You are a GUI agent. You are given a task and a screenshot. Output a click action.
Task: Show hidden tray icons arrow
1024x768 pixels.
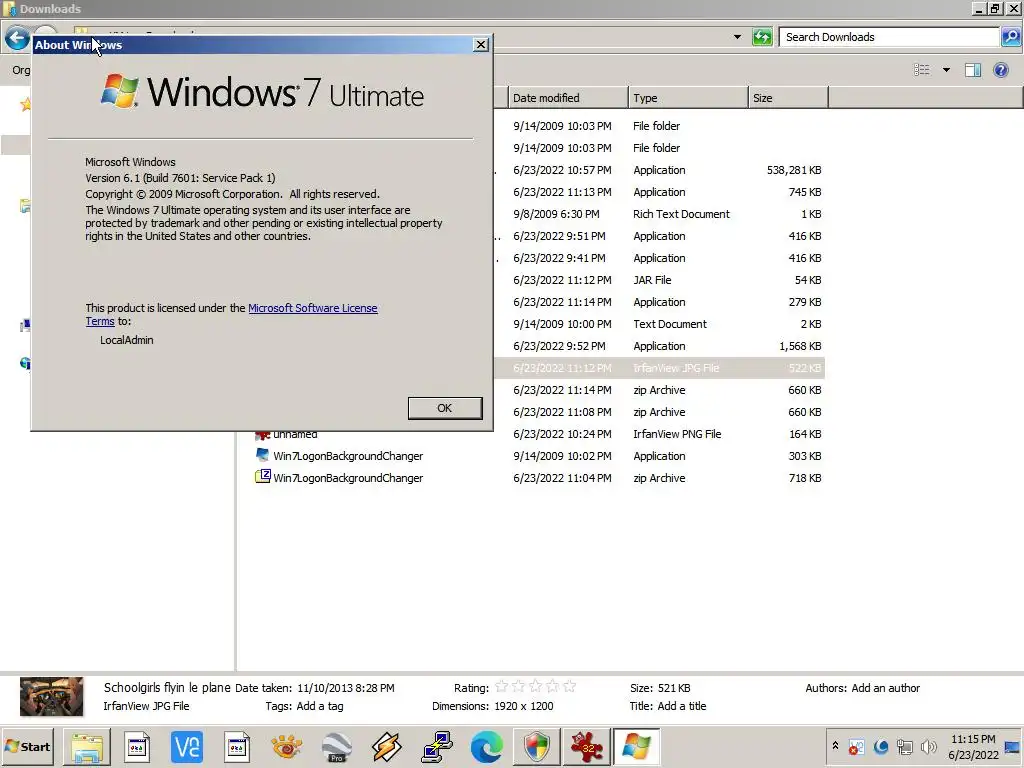(835, 746)
